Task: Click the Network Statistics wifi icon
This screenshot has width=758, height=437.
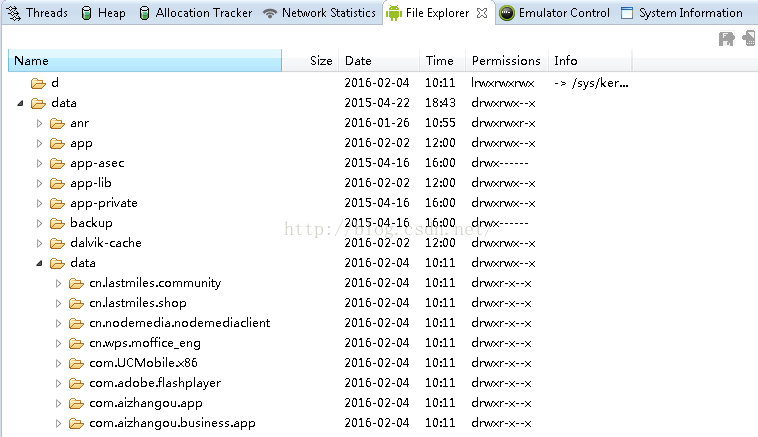Action: [x=270, y=14]
